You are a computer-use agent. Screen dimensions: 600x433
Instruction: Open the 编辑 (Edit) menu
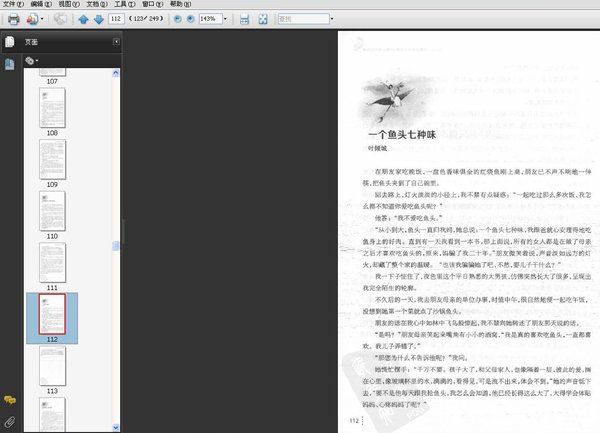(41, 4)
